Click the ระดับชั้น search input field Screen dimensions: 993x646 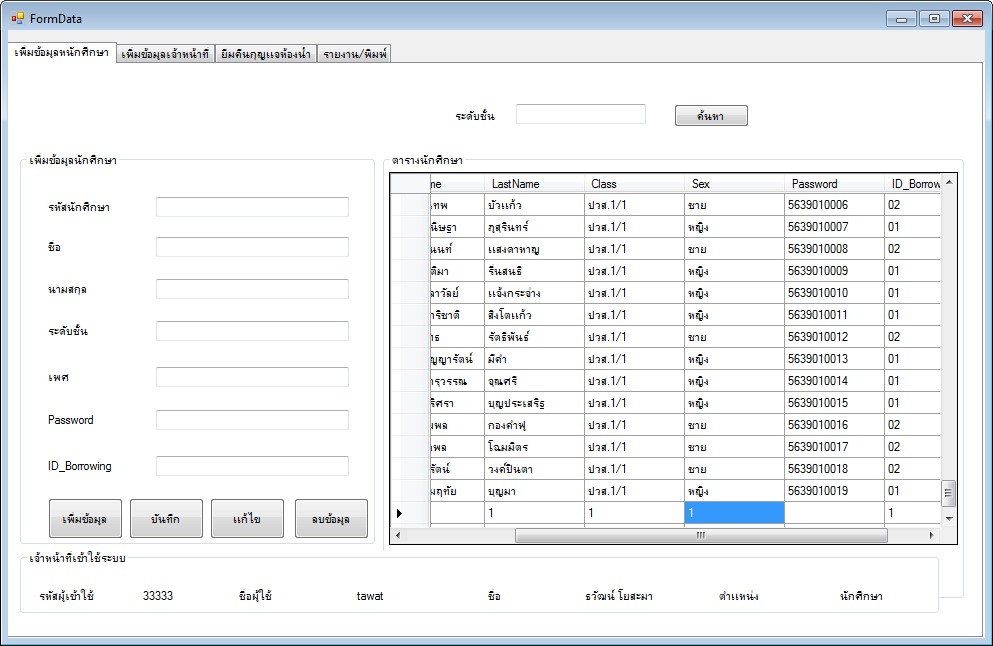coord(581,114)
